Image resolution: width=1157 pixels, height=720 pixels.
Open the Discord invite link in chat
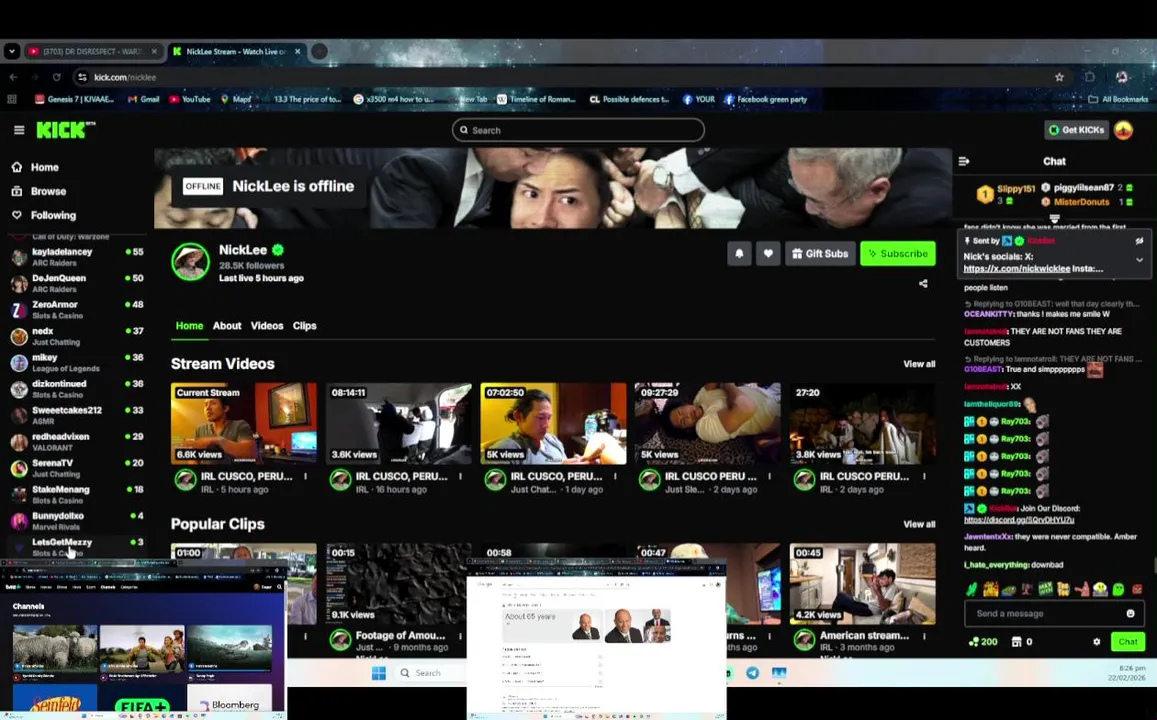coord(1018,519)
